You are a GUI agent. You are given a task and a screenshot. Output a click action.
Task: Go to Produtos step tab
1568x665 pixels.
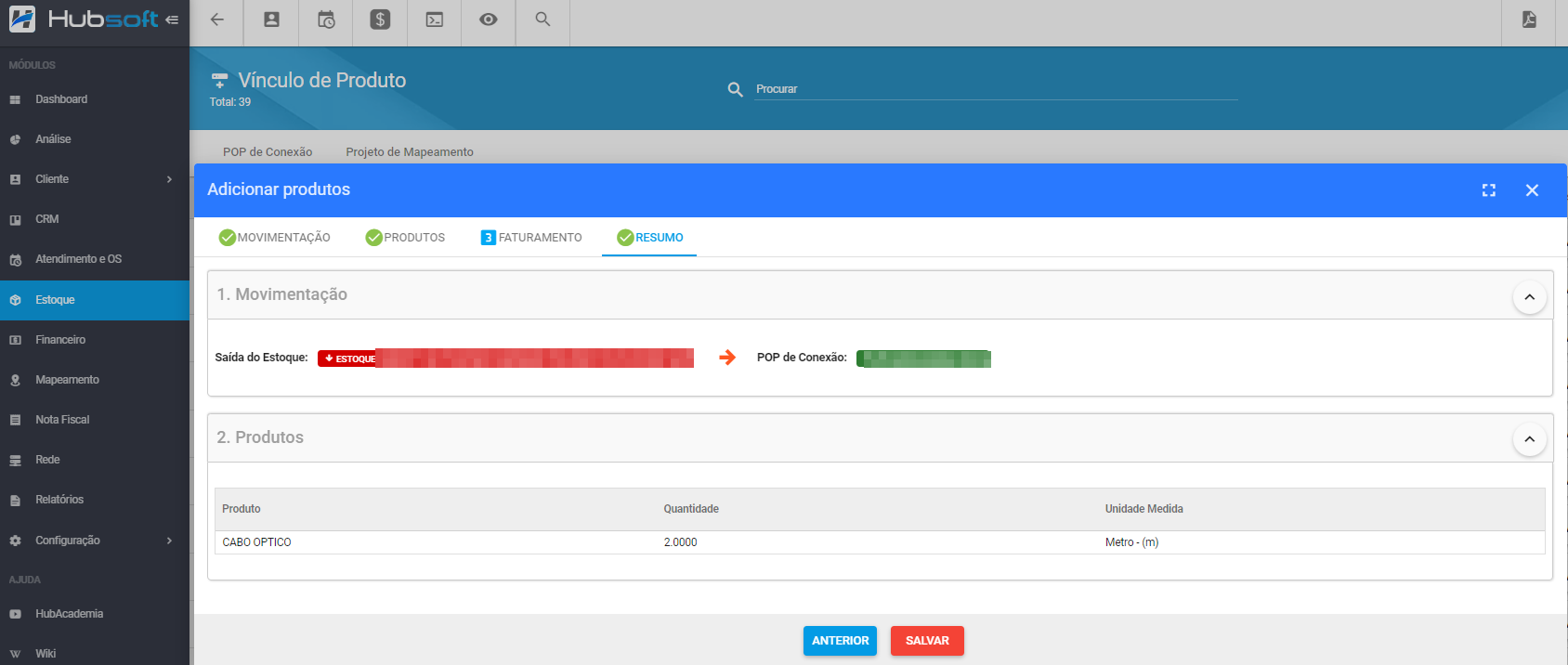coord(405,238)
